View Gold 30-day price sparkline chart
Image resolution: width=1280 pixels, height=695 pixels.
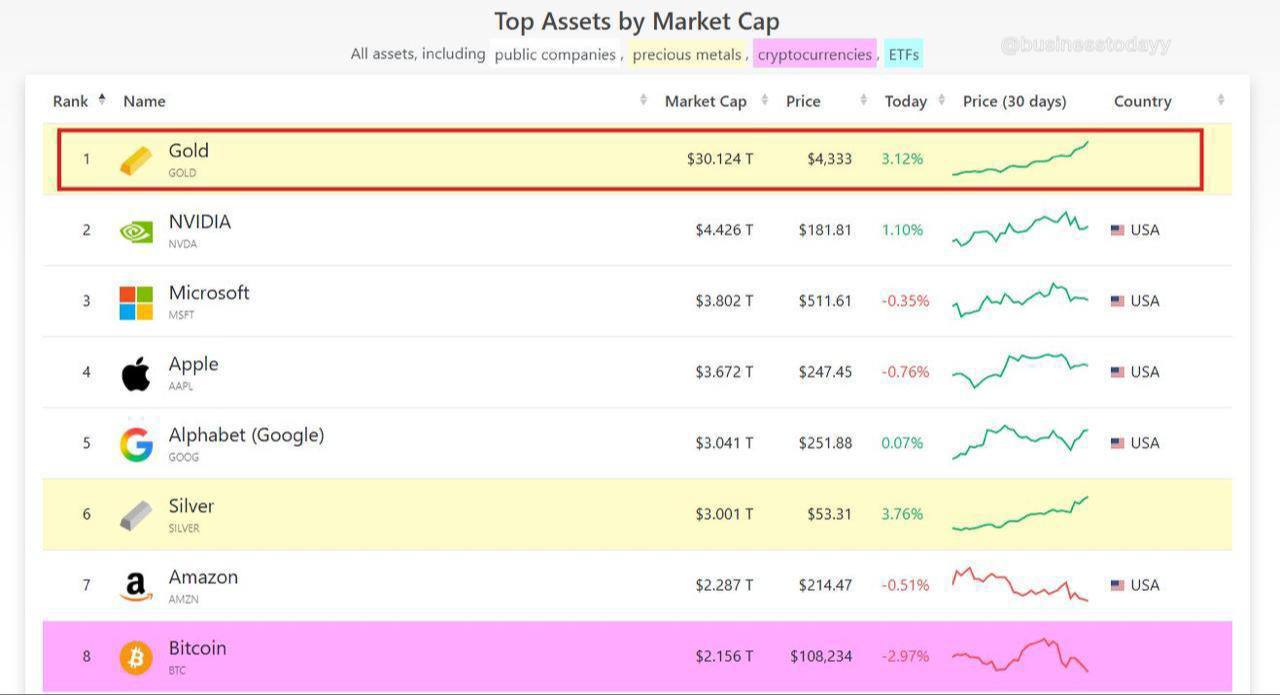point(1020,160)
